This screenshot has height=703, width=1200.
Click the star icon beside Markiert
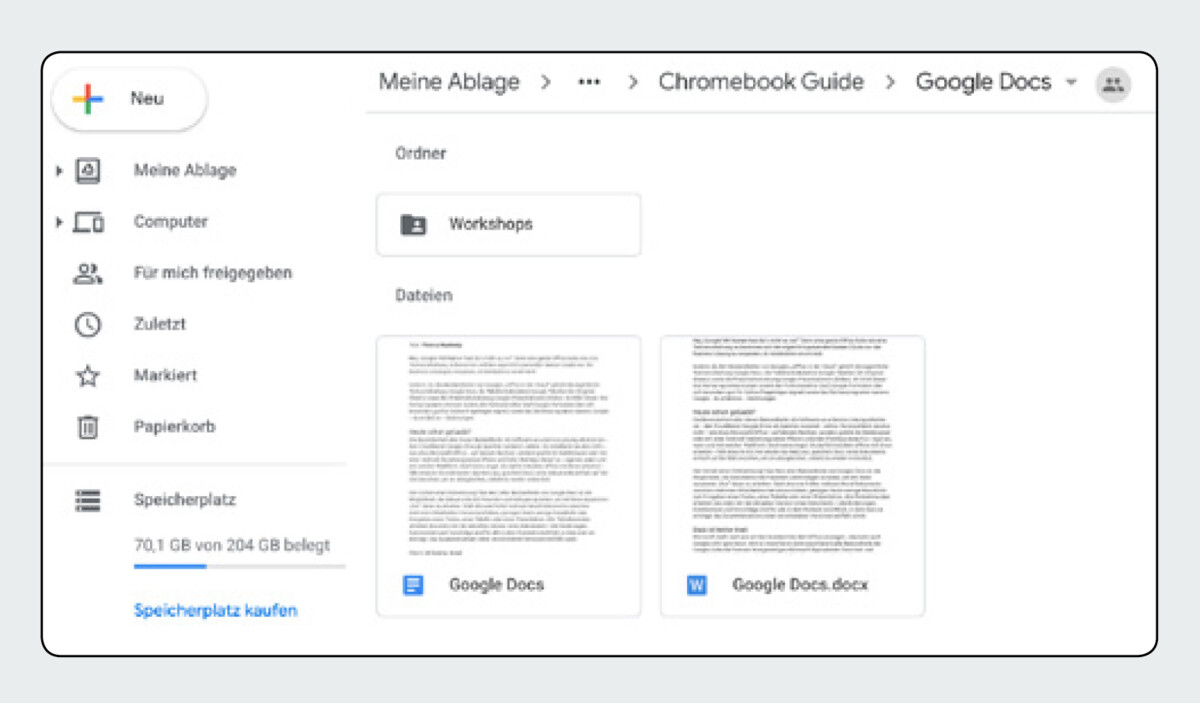89,376
